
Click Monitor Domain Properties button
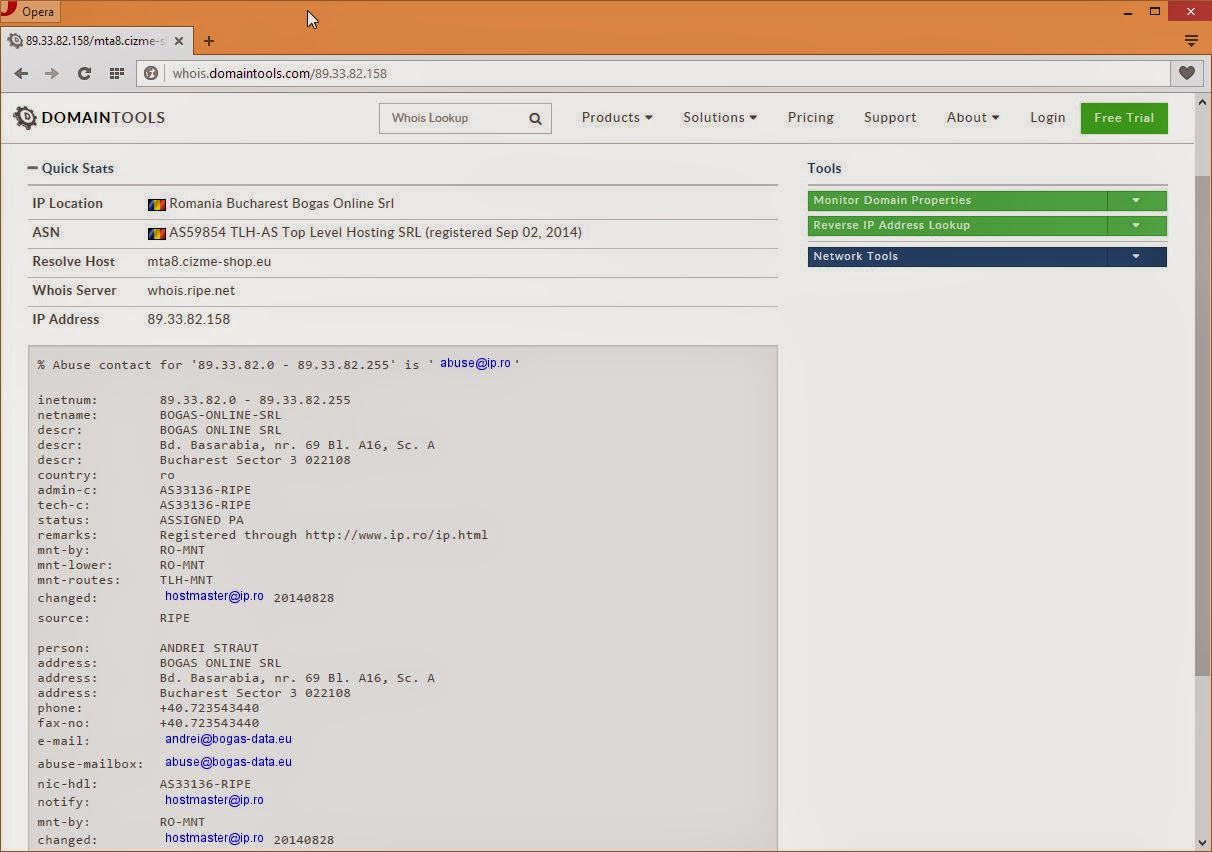click(957, 200)
